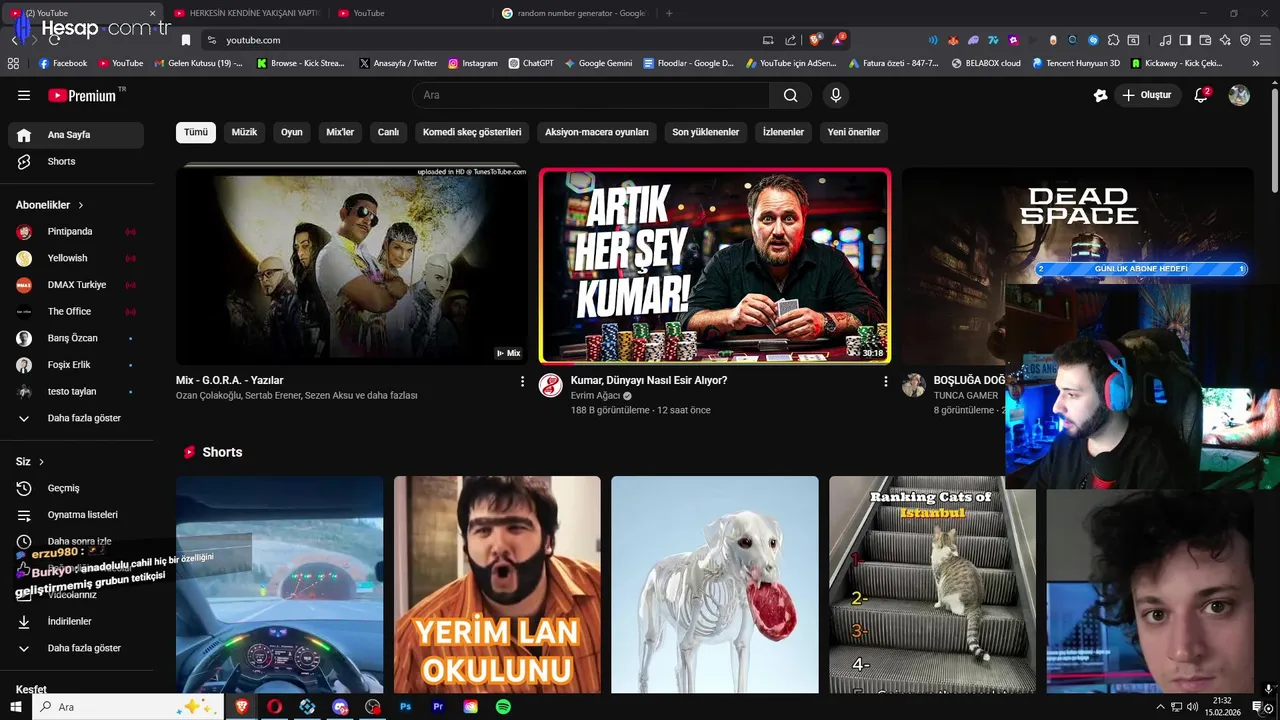
Task: Open Pintipanda subscription channel
Action: pos(76,231)
